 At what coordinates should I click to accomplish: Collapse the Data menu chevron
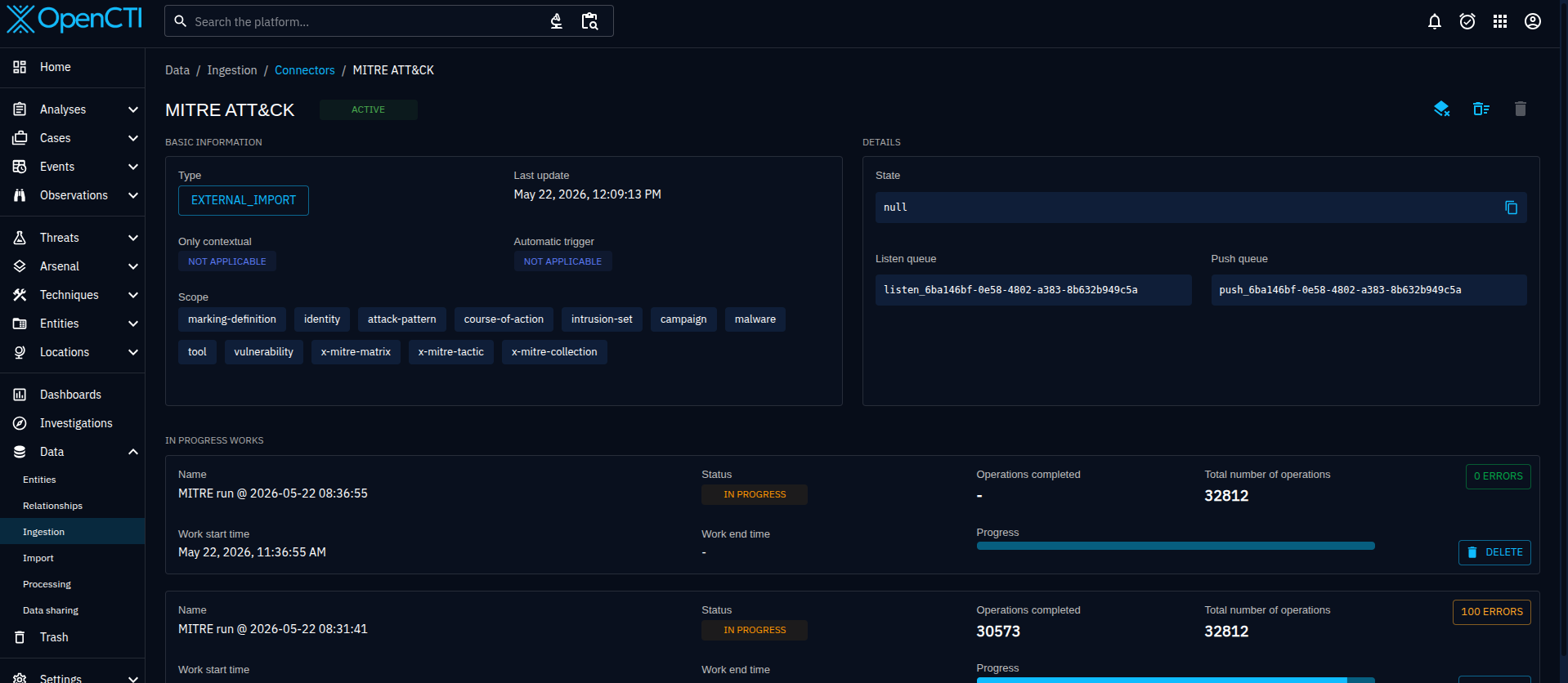click(133, 452)
